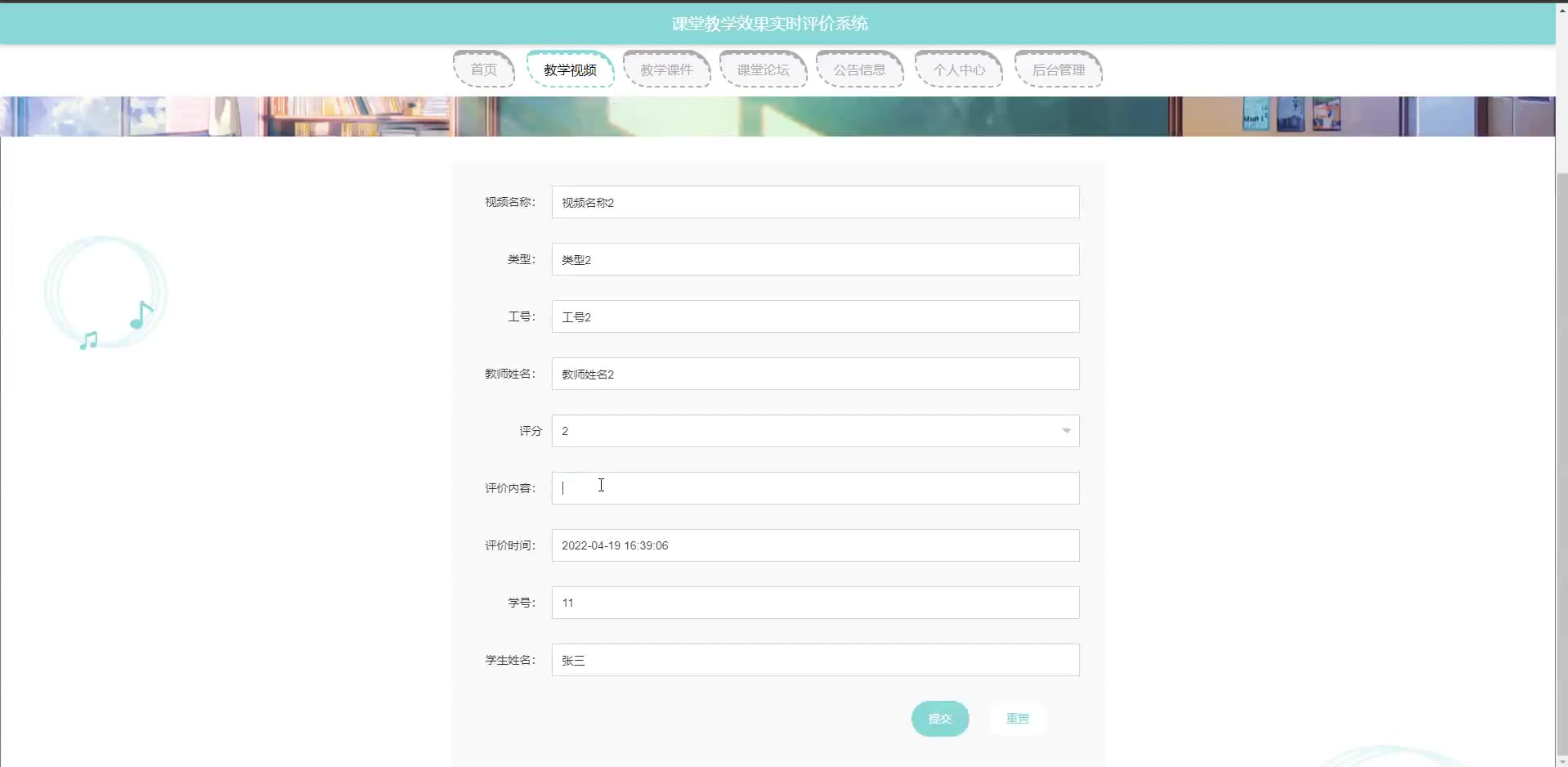Screen dimensions: 1568x767
Task: Click the 评分 label text
Action: coord(531,431)
